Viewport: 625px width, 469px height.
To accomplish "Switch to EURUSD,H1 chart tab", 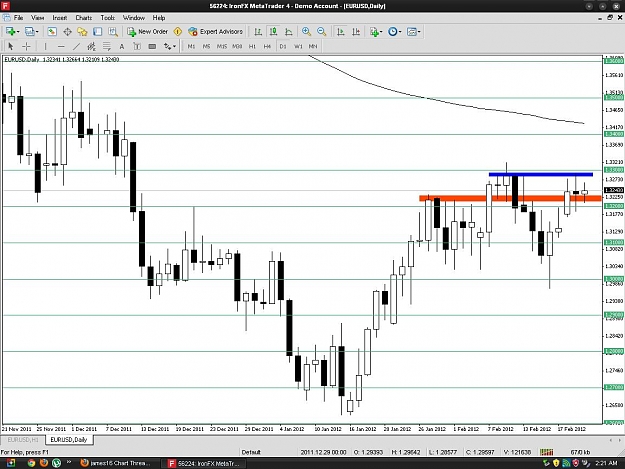I will coord(23,440).
